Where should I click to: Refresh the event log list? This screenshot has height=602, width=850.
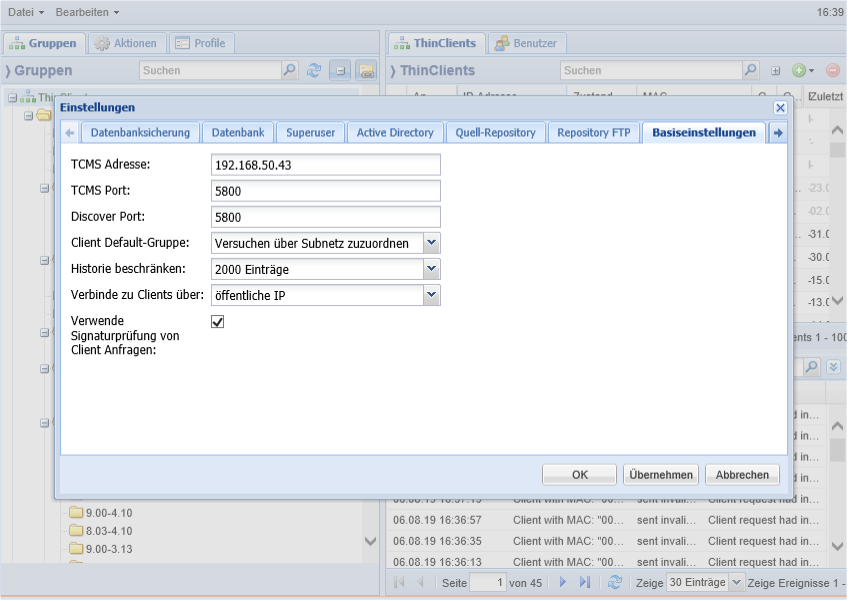click(x=615, y=582)
